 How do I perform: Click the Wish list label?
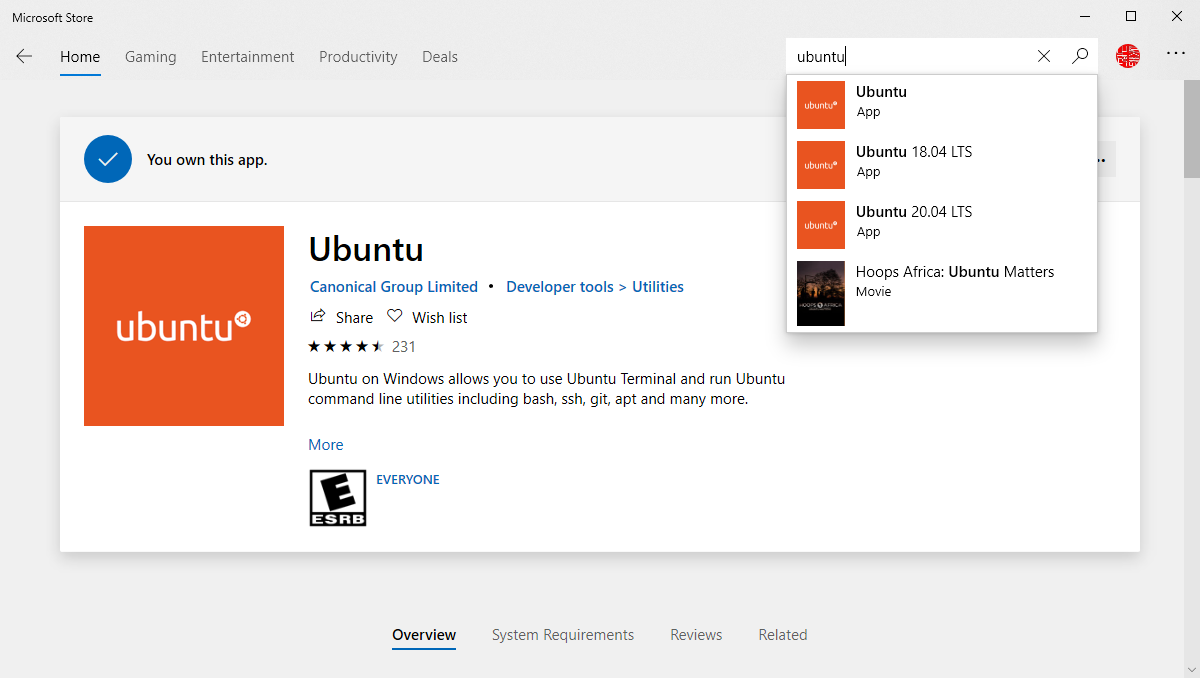click(440, 318)
